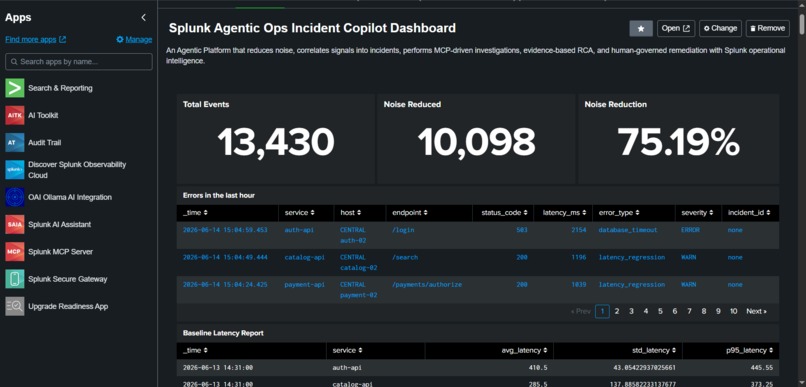Sort errors table by severity column

click(x=698, y=212)
